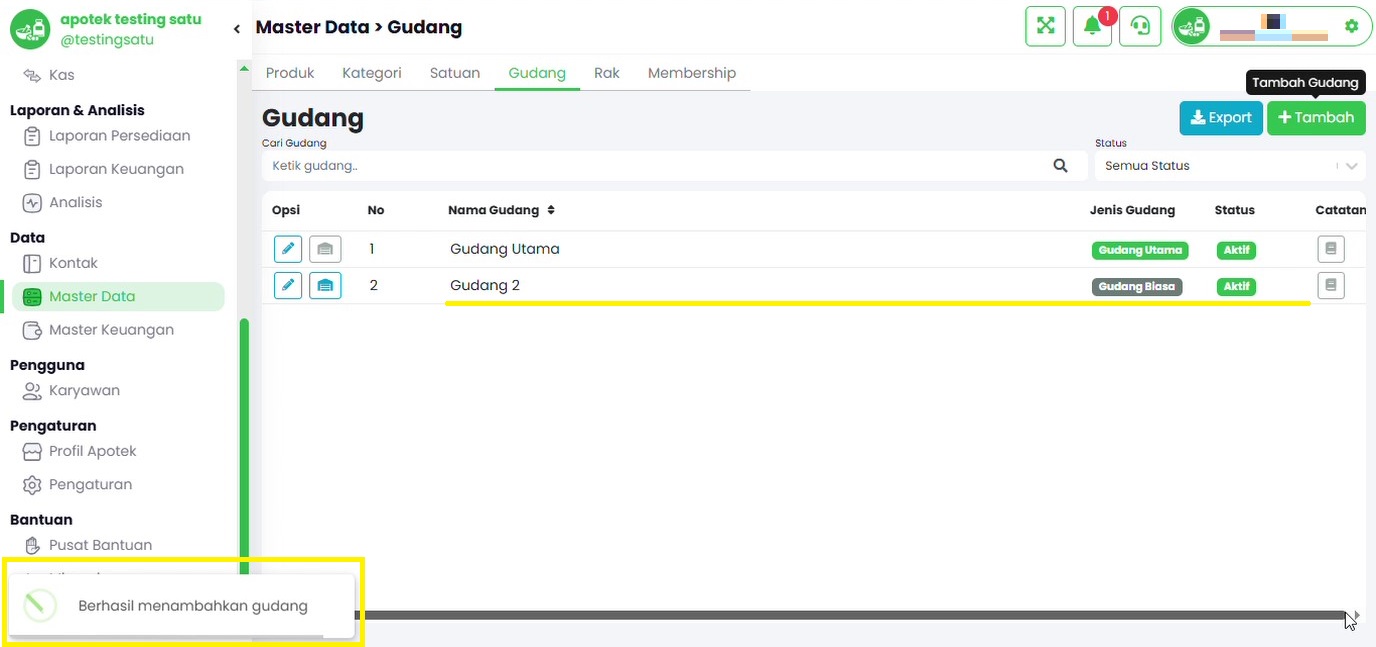Click the Jenis Gudang column header
Viewport: 1376px width, 647px height.
(x=1132, y=210)
